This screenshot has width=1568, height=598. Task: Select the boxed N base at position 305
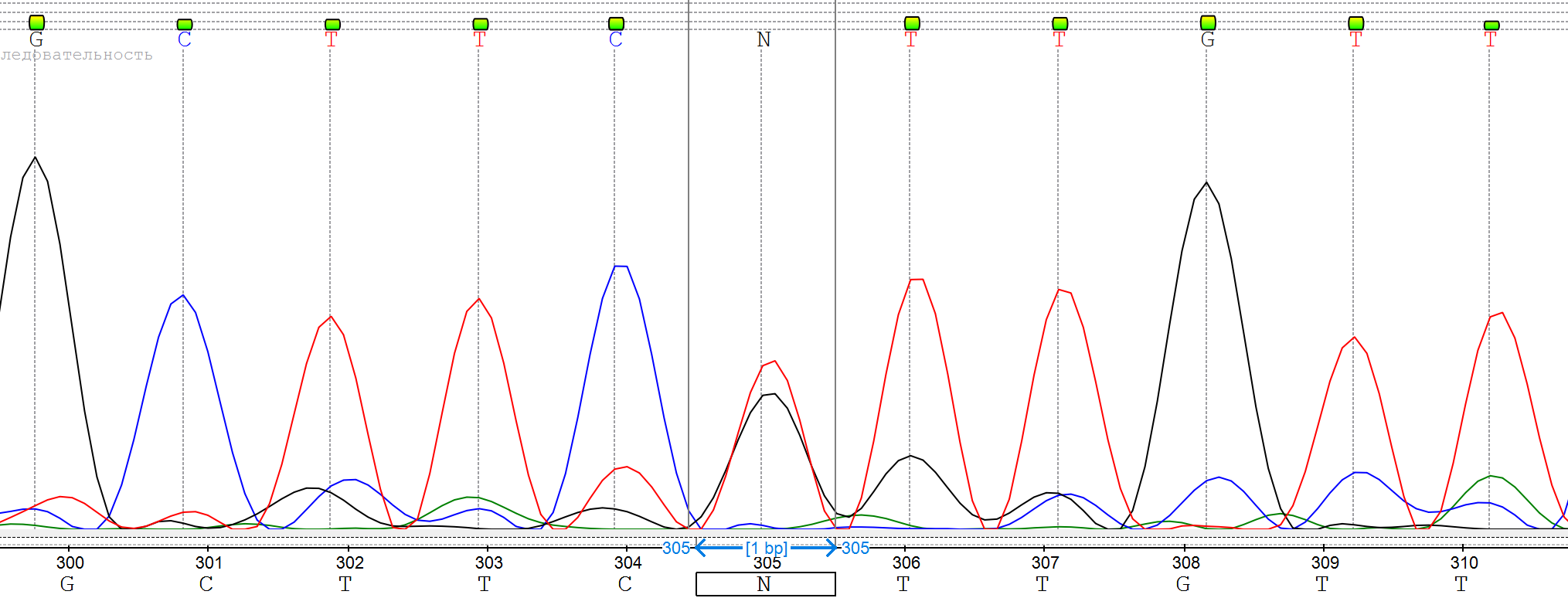(x=765, y=584)
